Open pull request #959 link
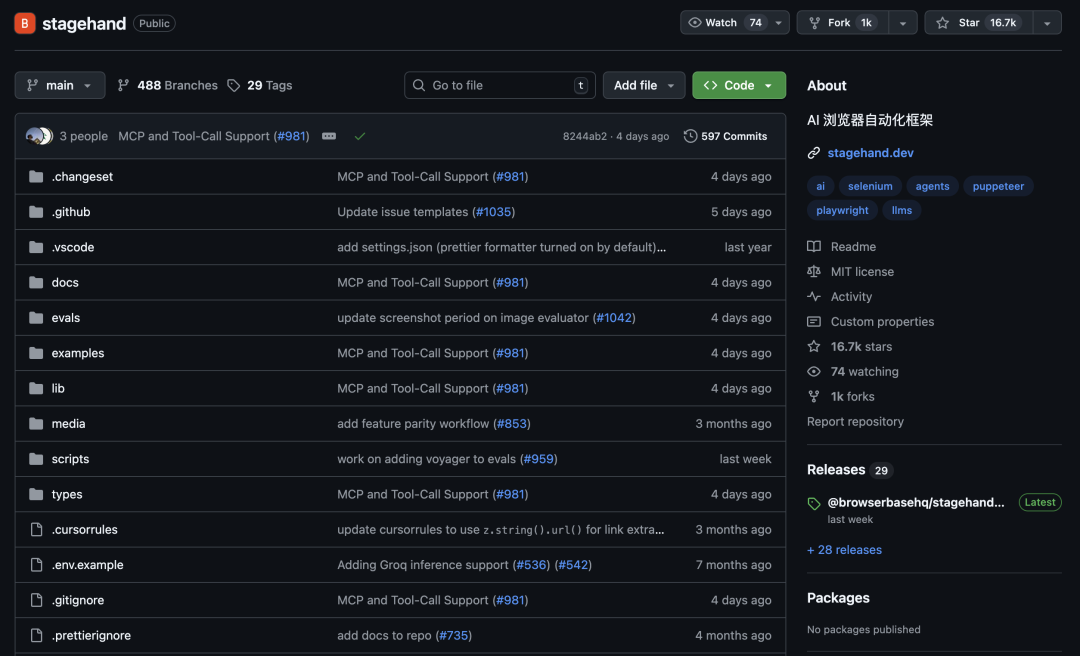Image resolution: width=1080 pixels, height=656 pixels. pyautogui.click(x=539, y=459)
